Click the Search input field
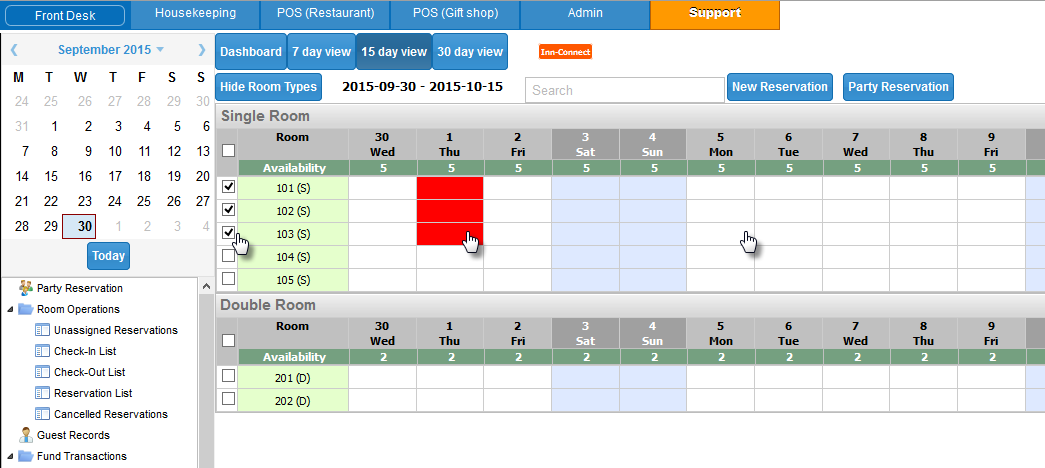 624,90
